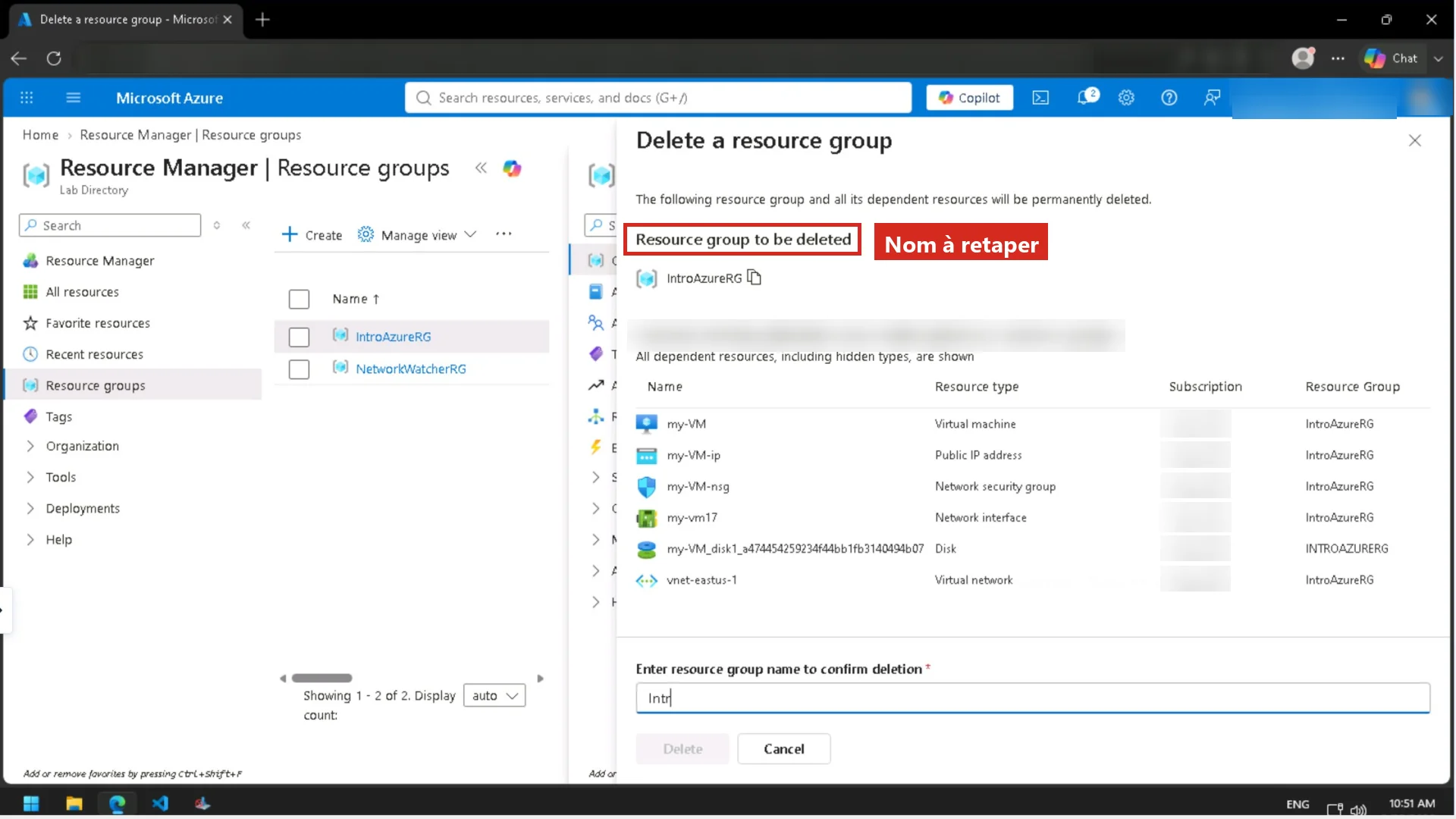Screen dimensions: 1456x819
Task: Expand the Chat dropdown chevron
Action: click(1439, 58)
